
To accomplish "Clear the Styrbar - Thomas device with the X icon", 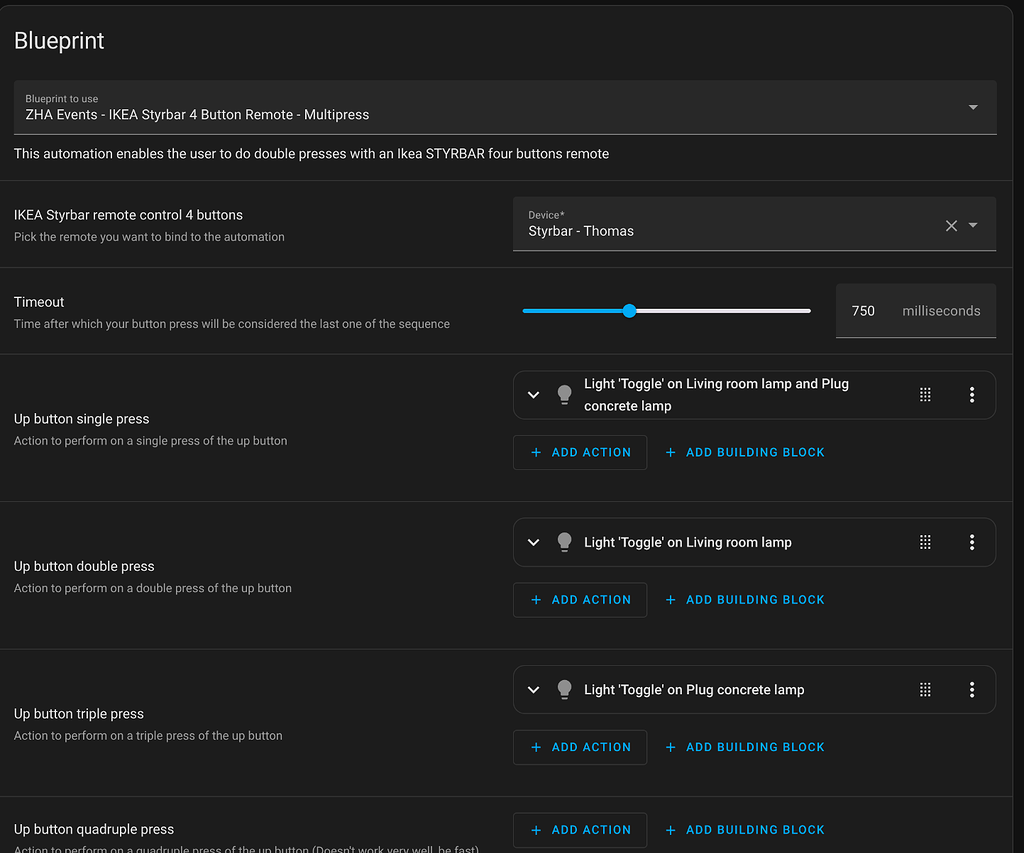I will pyautogui.click(x=951, y=225).
